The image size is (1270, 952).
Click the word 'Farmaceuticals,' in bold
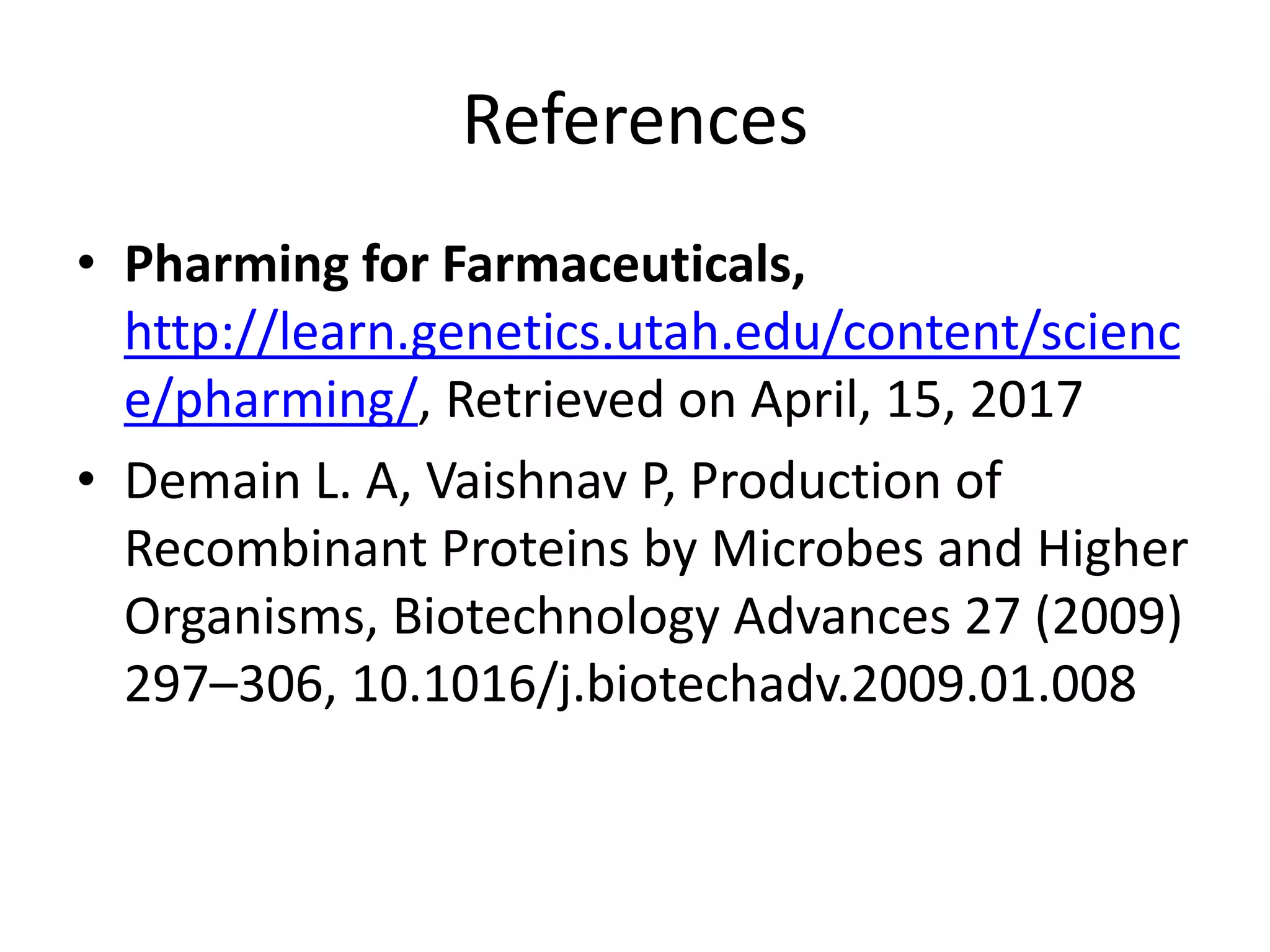click(x=624, y=265)
